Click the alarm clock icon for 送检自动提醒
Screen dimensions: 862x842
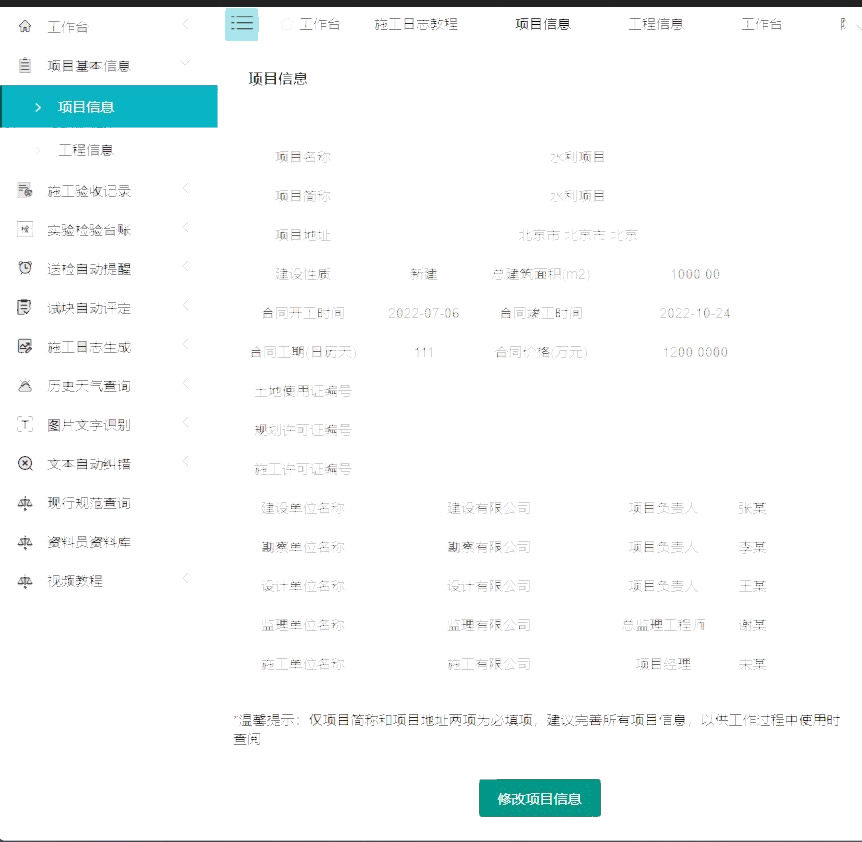click(25, 268)
